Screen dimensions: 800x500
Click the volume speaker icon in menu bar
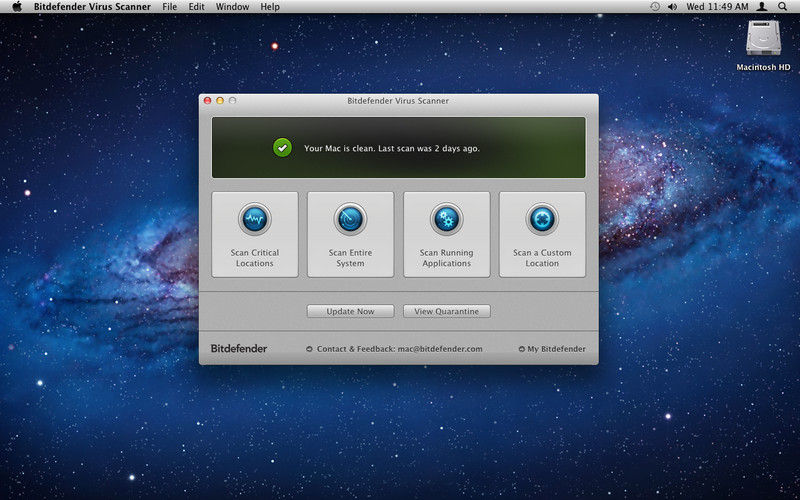[x=672, y=7]
